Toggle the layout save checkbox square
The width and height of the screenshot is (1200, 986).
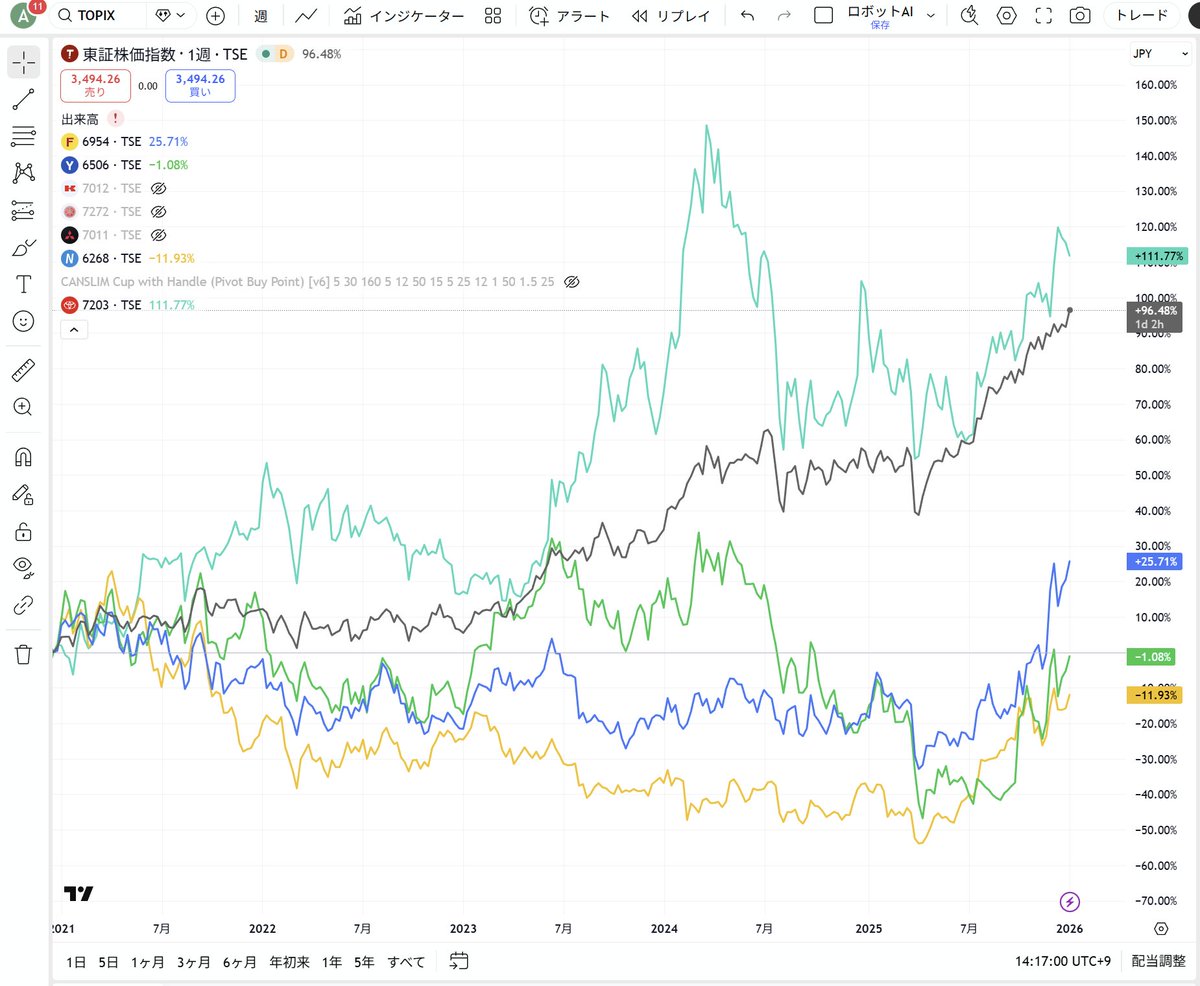click(x=823, y=16)
